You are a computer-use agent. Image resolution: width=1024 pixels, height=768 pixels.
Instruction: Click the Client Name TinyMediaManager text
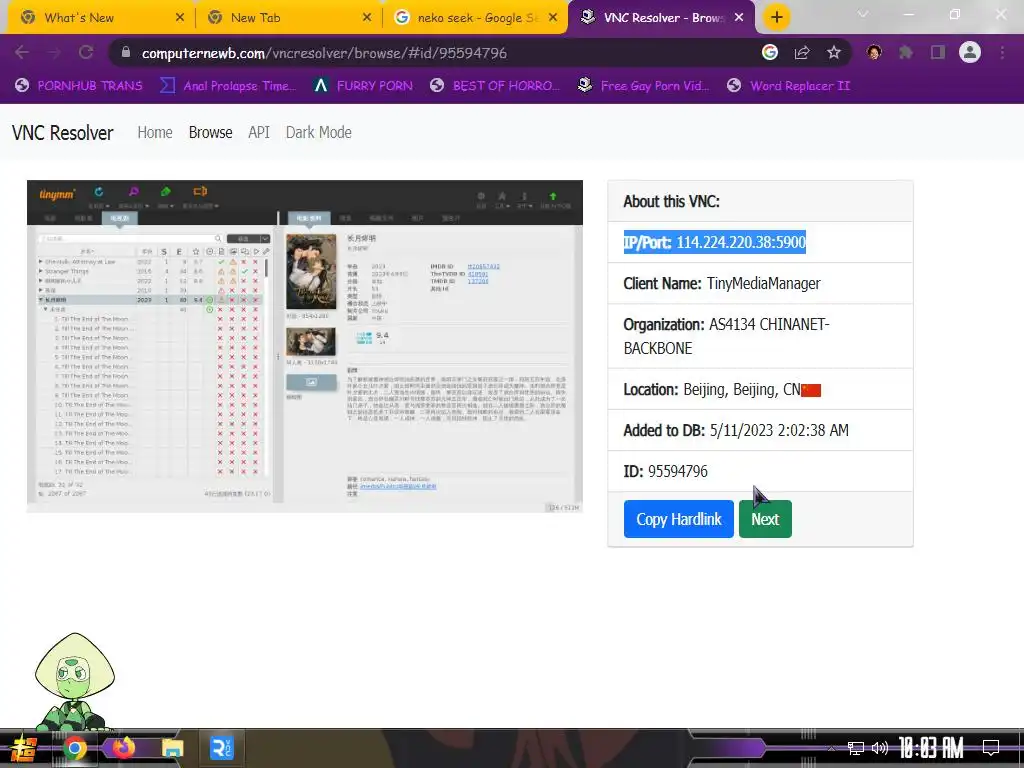click(x=722, y=283)
